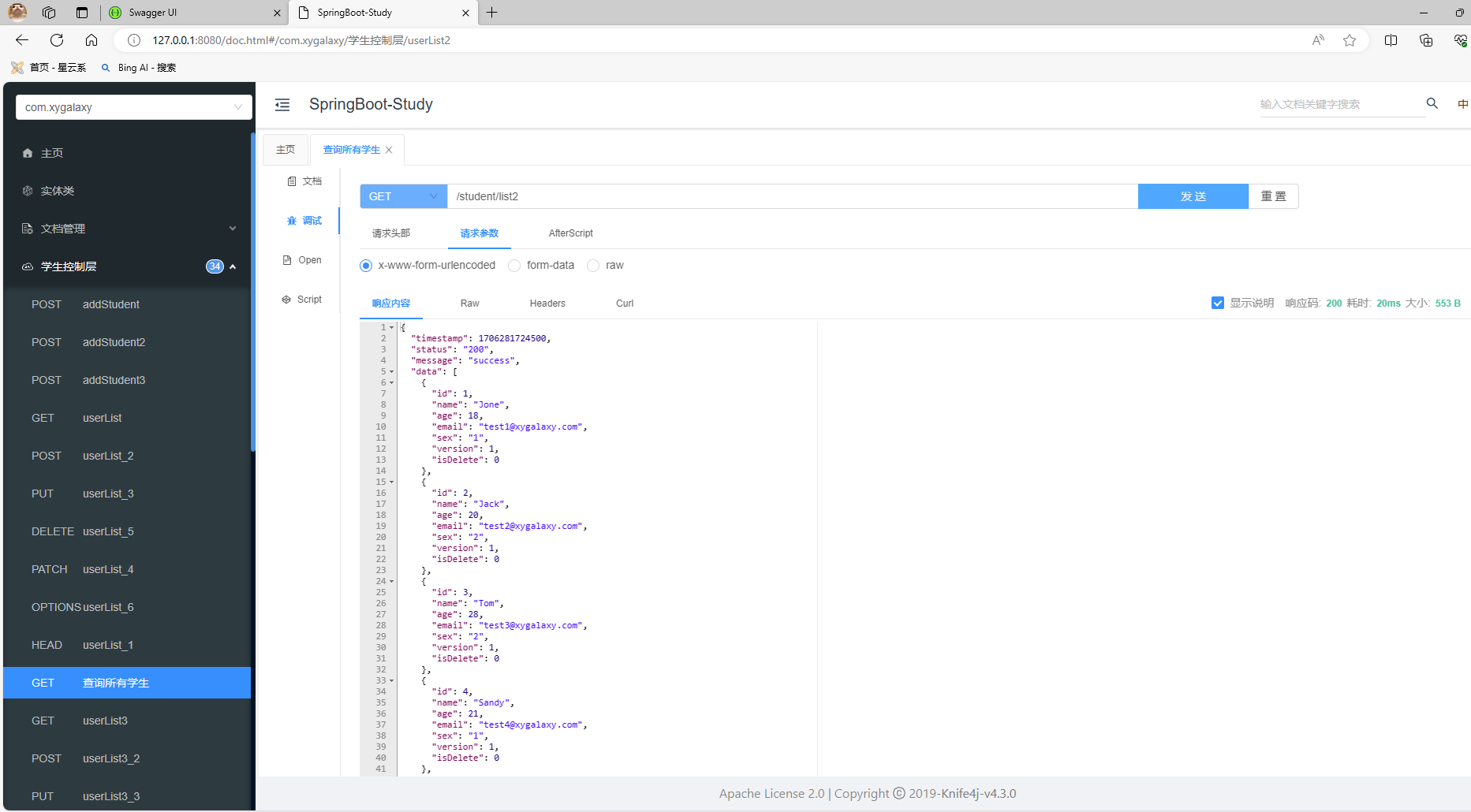Click the document keyword search field

point(1342,104)
